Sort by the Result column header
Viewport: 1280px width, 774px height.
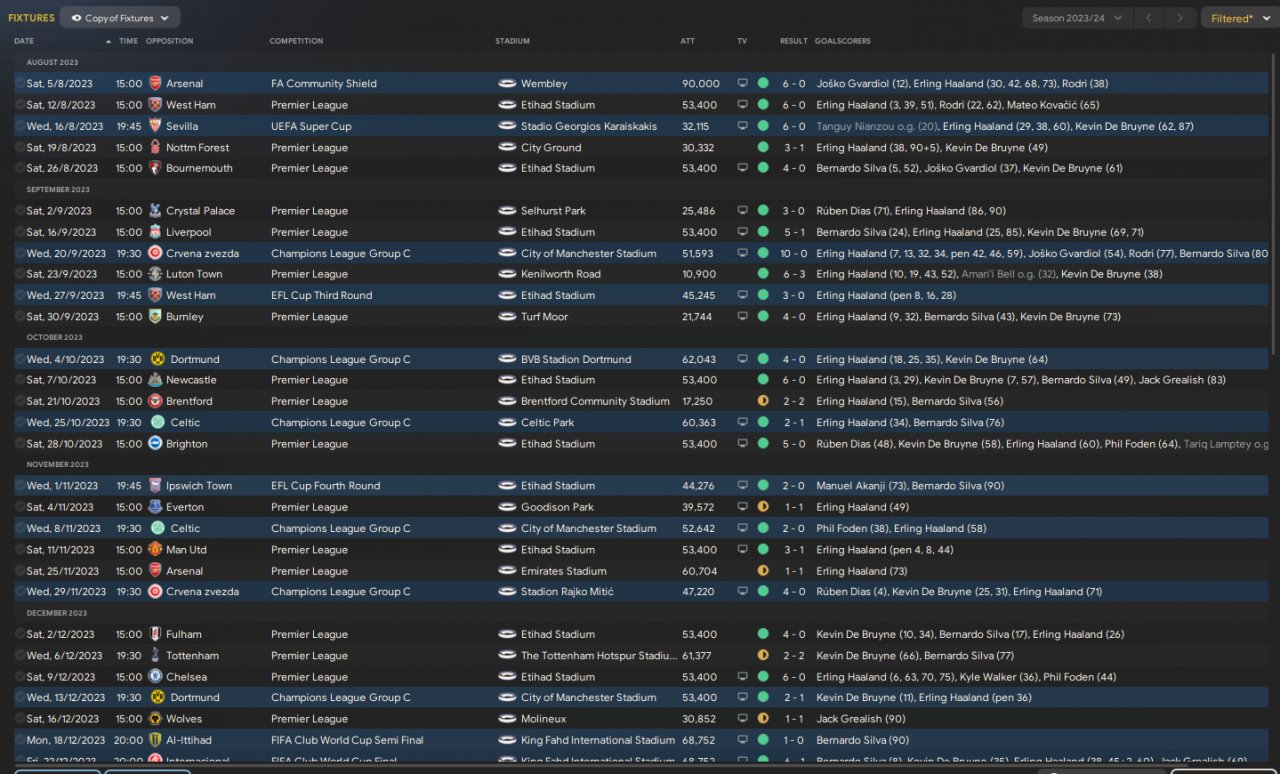(794, 41)
